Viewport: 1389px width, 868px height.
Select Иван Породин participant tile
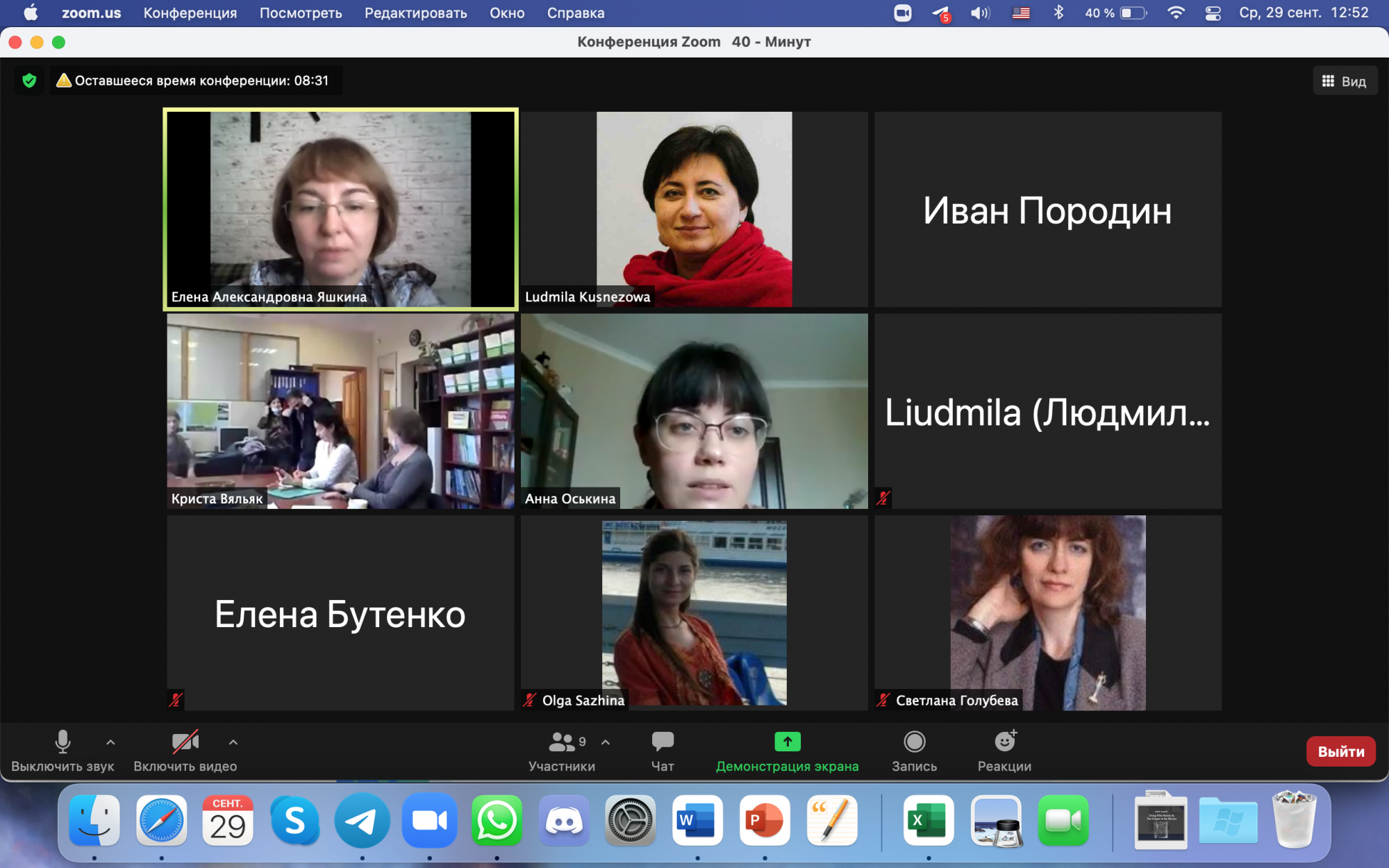pos(1047,209)
